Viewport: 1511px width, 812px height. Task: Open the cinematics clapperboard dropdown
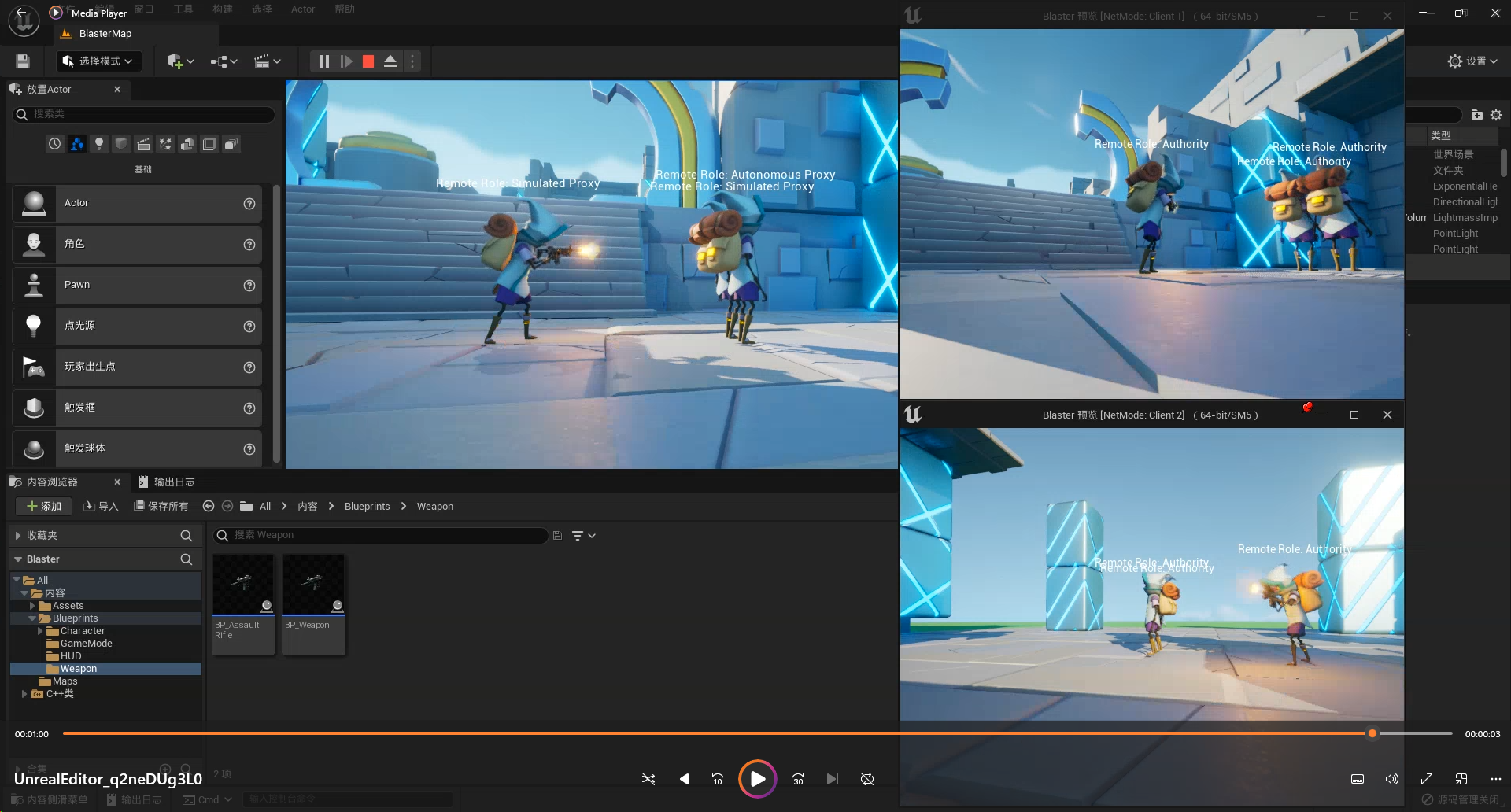coord(268,61)
